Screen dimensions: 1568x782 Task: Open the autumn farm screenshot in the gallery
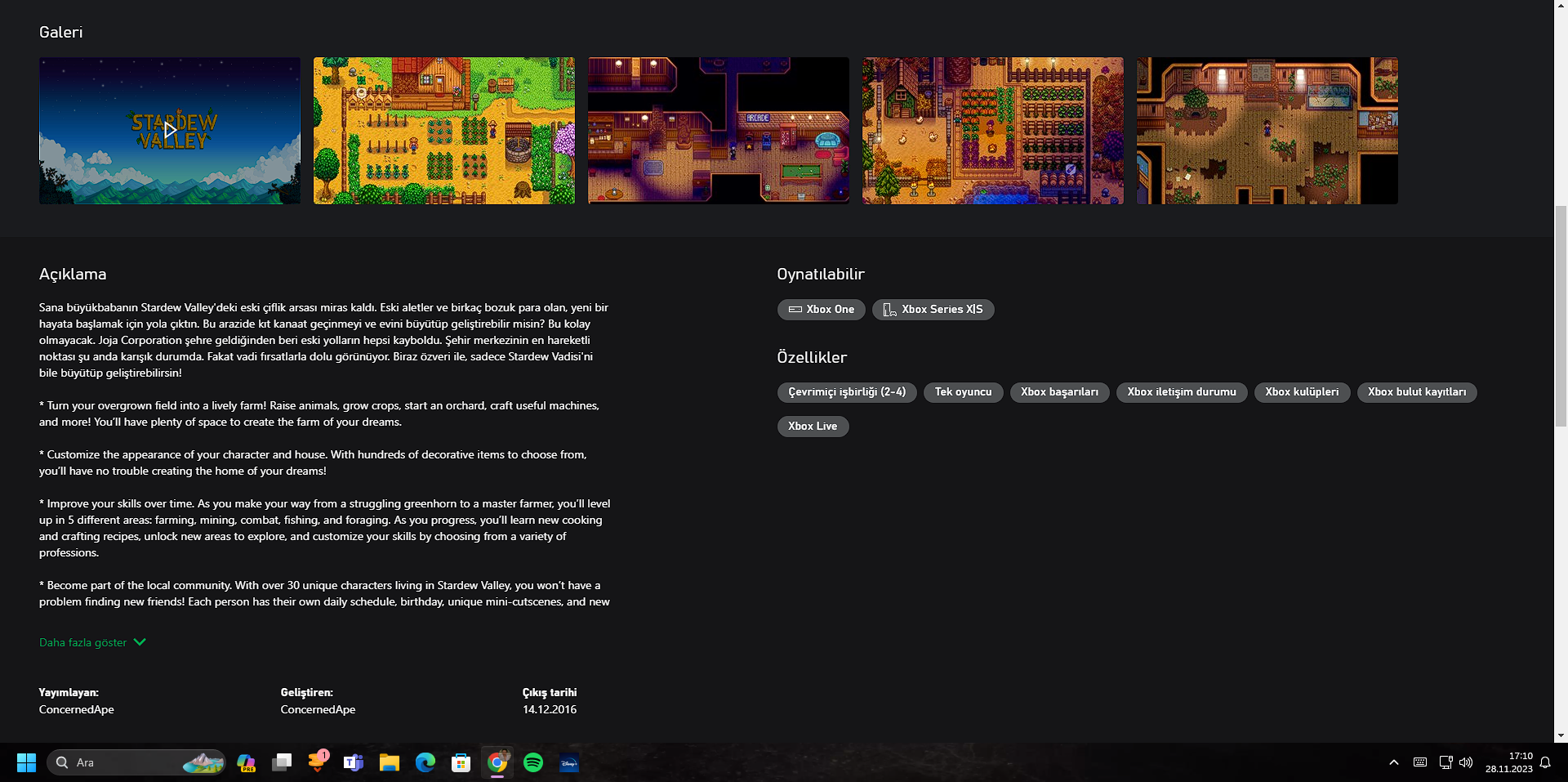(993, 131)
